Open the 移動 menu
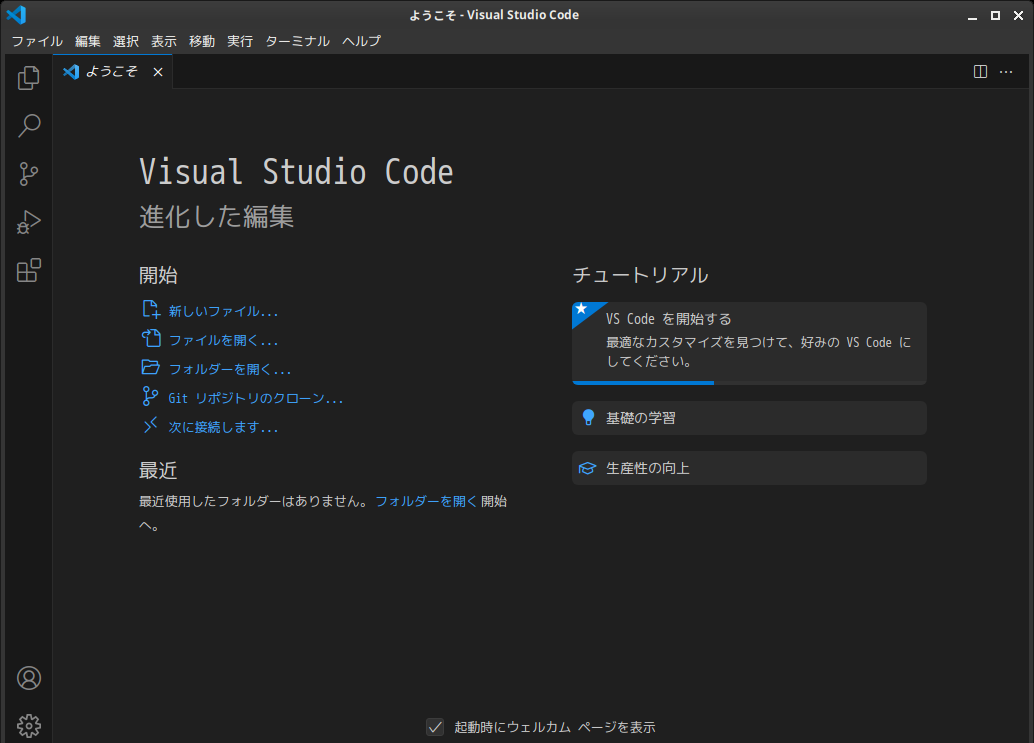This screenshot has height=743, width=1034. 202,41
